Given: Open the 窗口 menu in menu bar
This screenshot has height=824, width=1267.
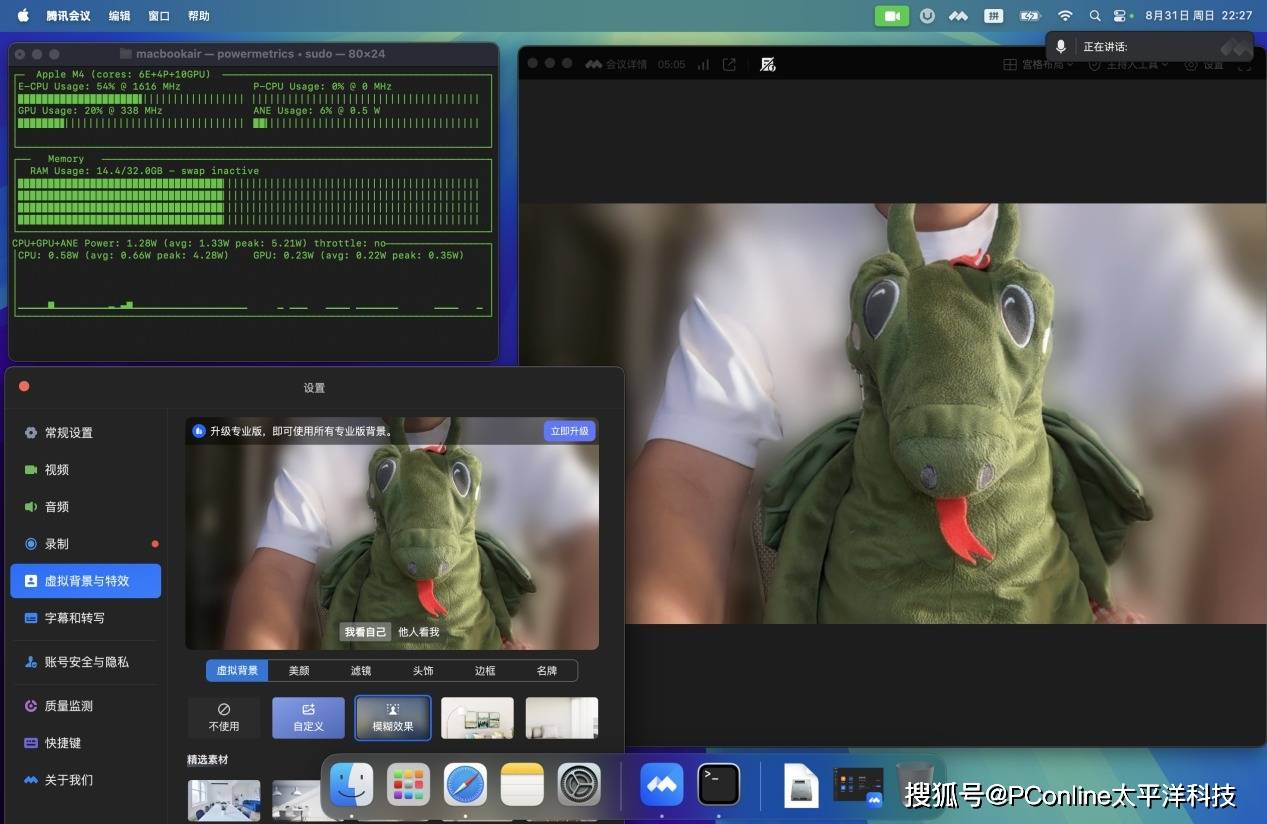Looking at the screenshot, I should [159, 16].
